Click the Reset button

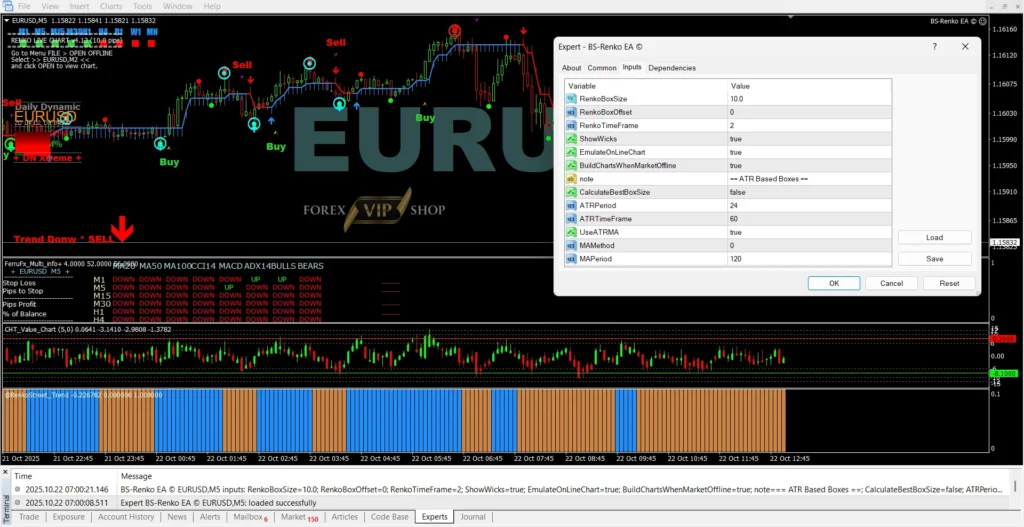point(950,283)
